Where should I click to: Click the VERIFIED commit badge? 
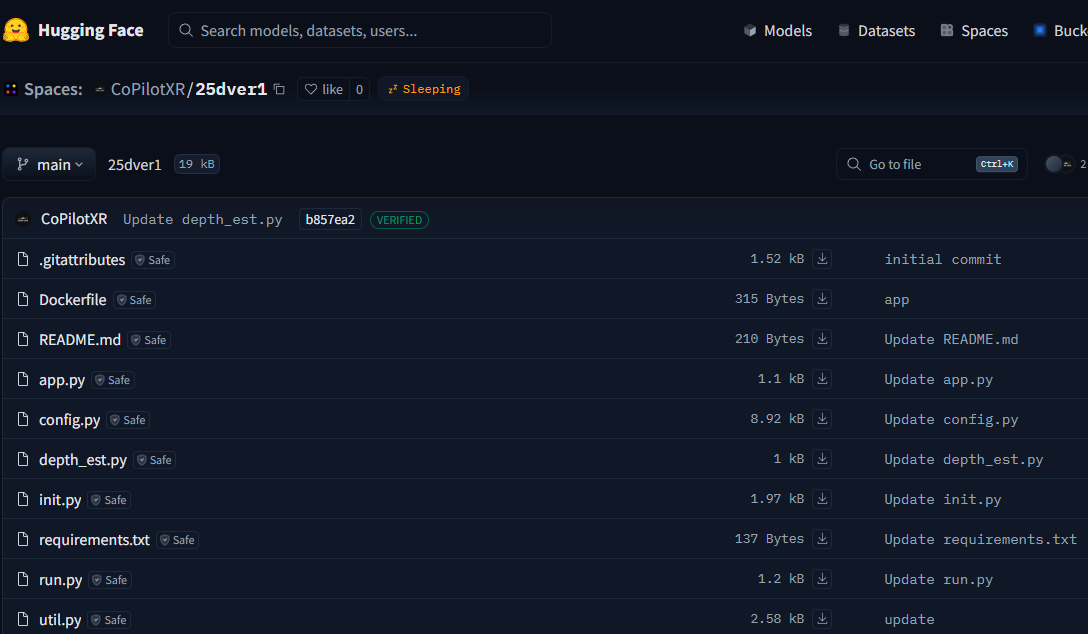399,220
